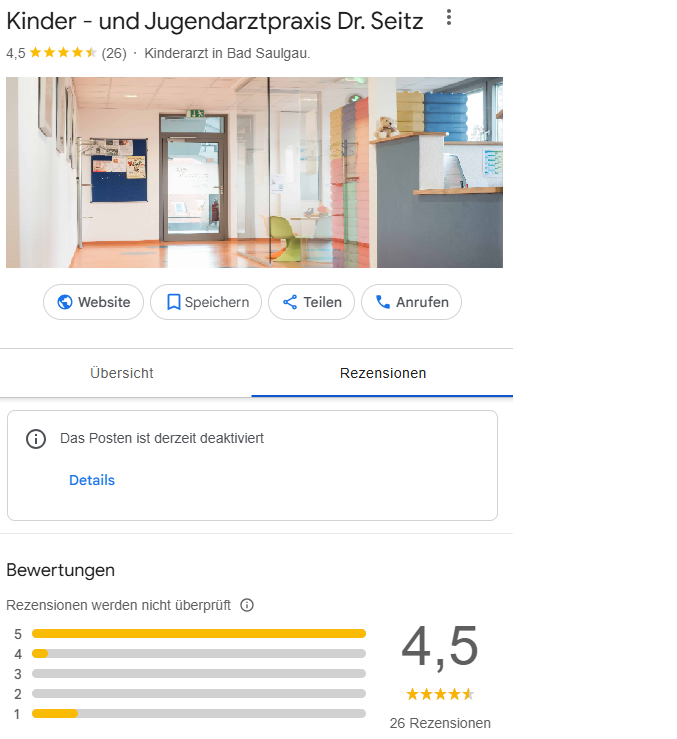This screenshot has height=739, width=677.
Task: Click the phone icon to call
Action: [x=383, y=302]
